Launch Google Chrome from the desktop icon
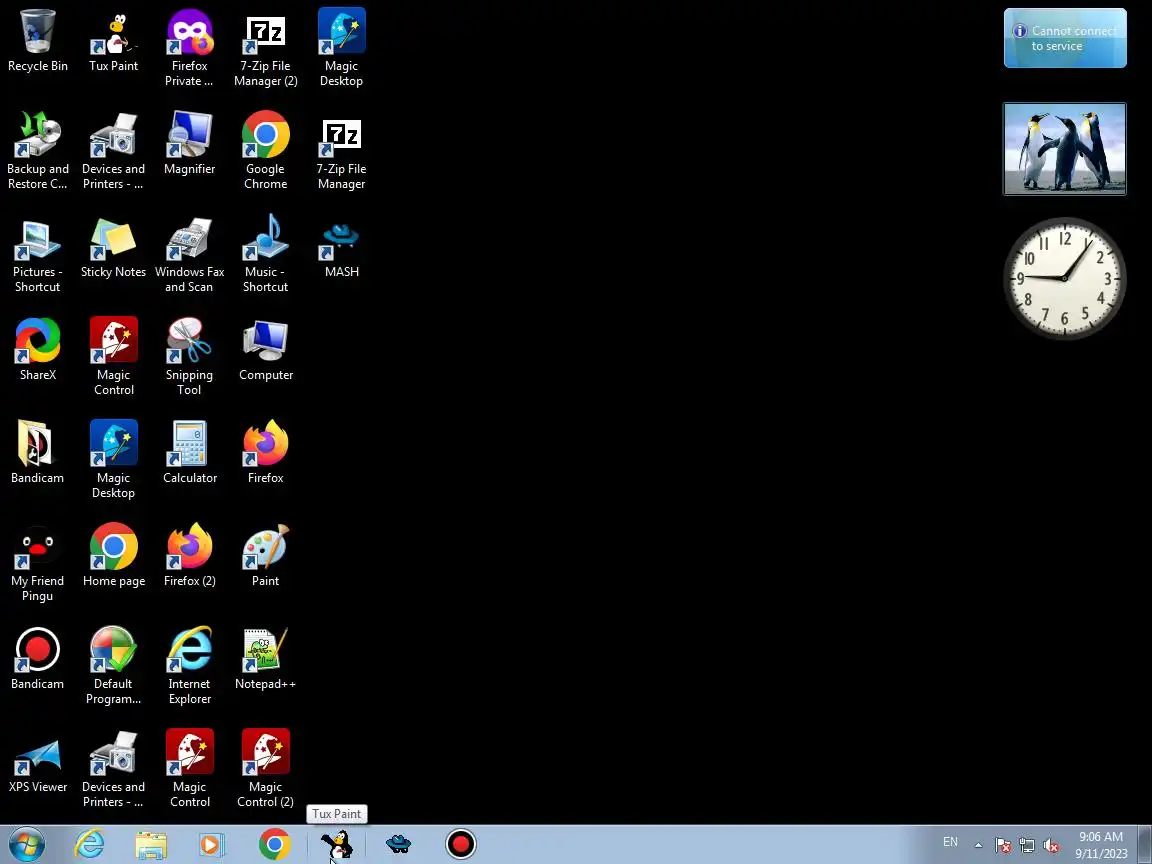Viewport: 1152px width, 864px height. [x=265, y=151]
